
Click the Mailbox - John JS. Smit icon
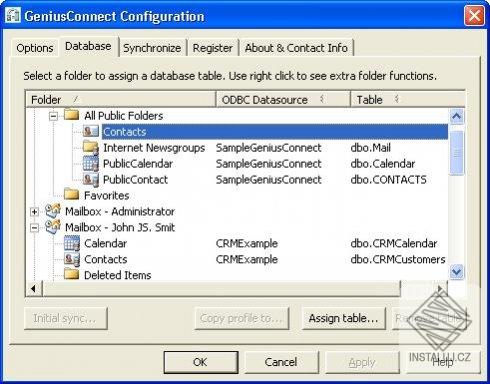tap(53, 227)
